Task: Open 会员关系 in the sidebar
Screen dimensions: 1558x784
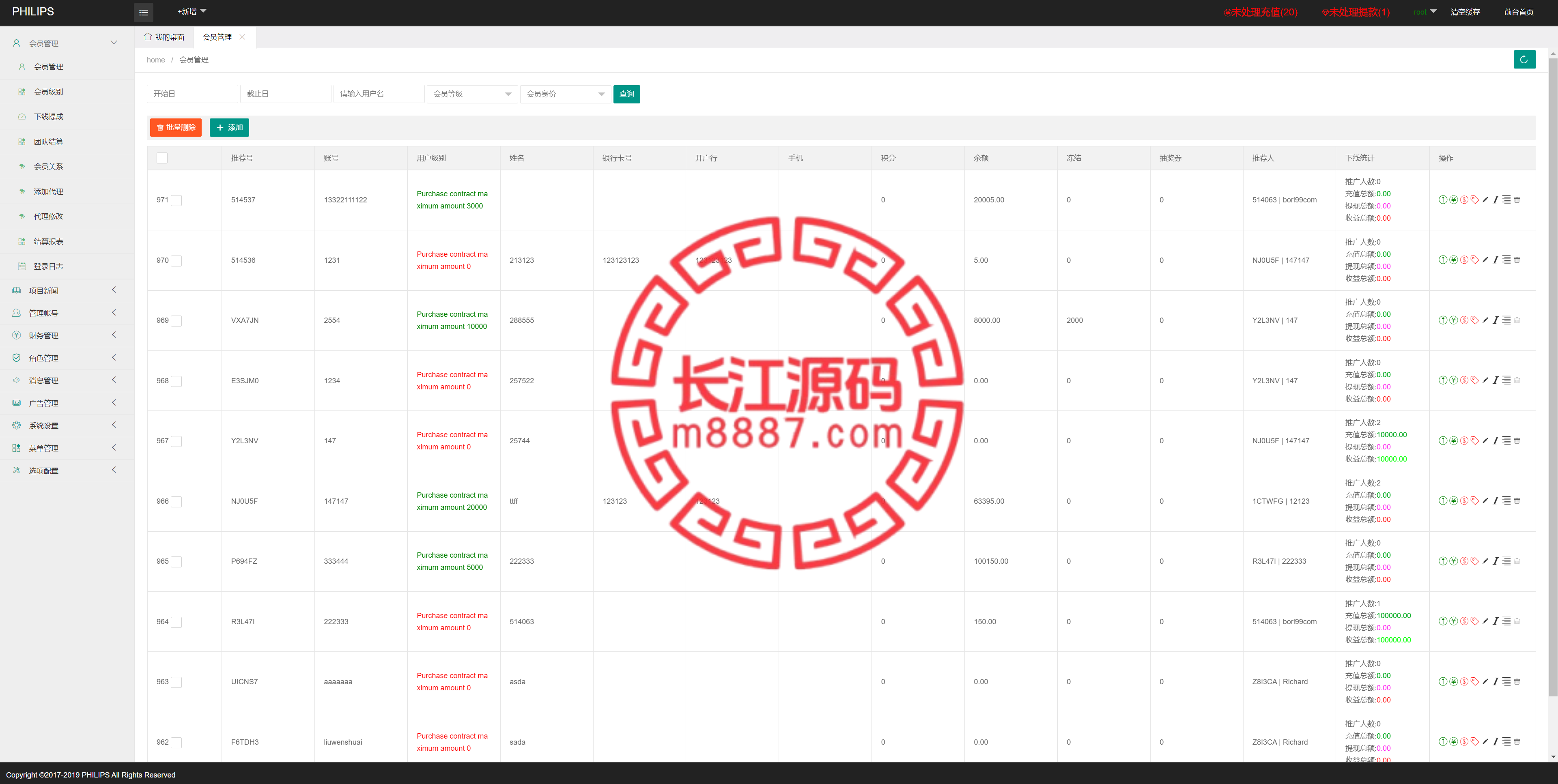Action: coord(67,166)
